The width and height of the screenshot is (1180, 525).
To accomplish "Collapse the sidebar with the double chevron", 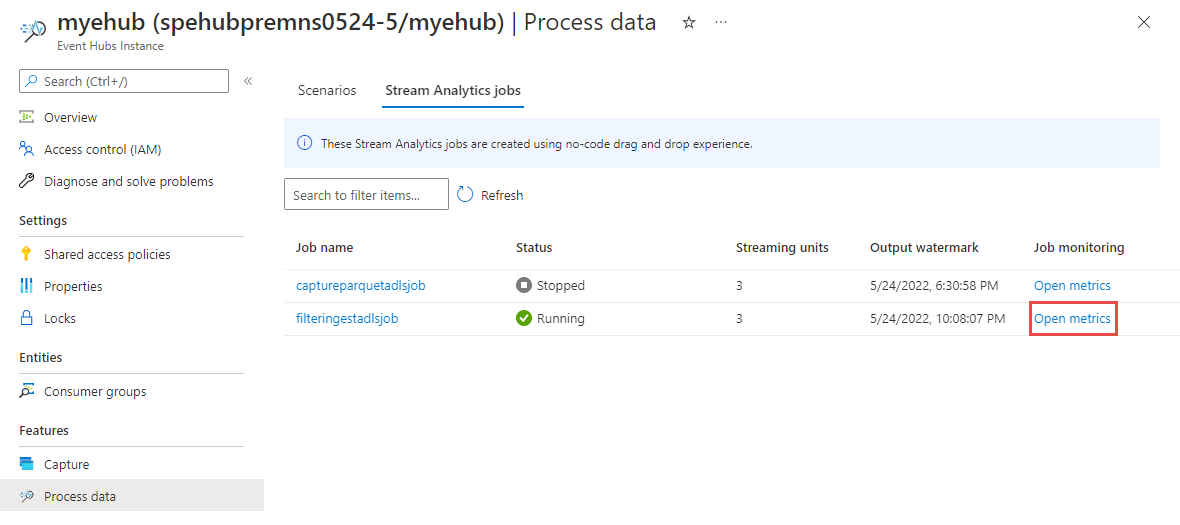I will click(x=248, y=81).
